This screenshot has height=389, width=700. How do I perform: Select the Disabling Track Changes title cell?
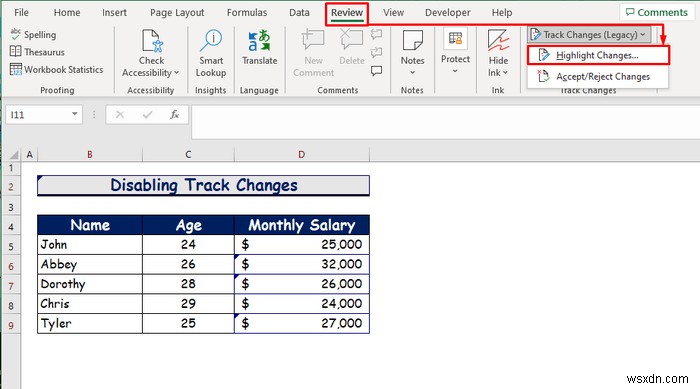coord(203,185)
